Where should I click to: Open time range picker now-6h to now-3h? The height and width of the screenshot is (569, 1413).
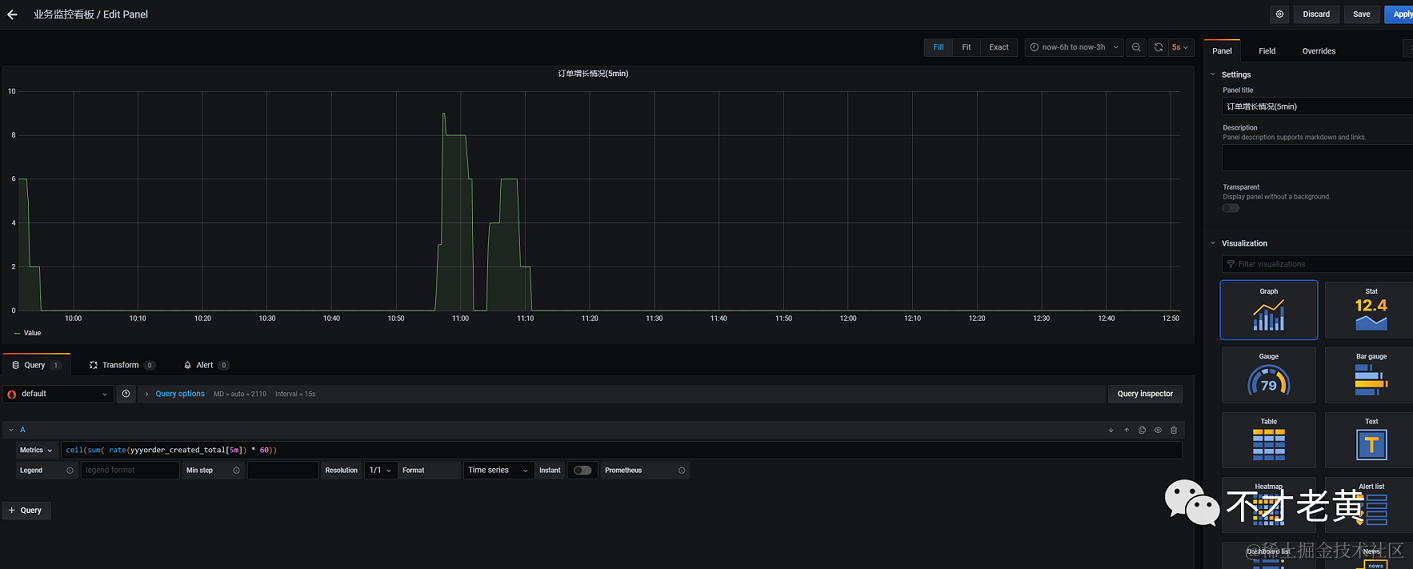coord(1074,47)
